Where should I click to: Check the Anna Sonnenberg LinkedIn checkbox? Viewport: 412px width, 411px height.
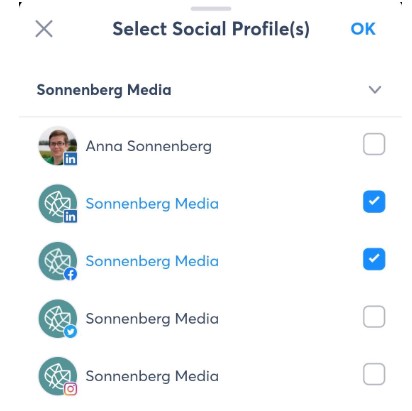click(x=374, y=144)
